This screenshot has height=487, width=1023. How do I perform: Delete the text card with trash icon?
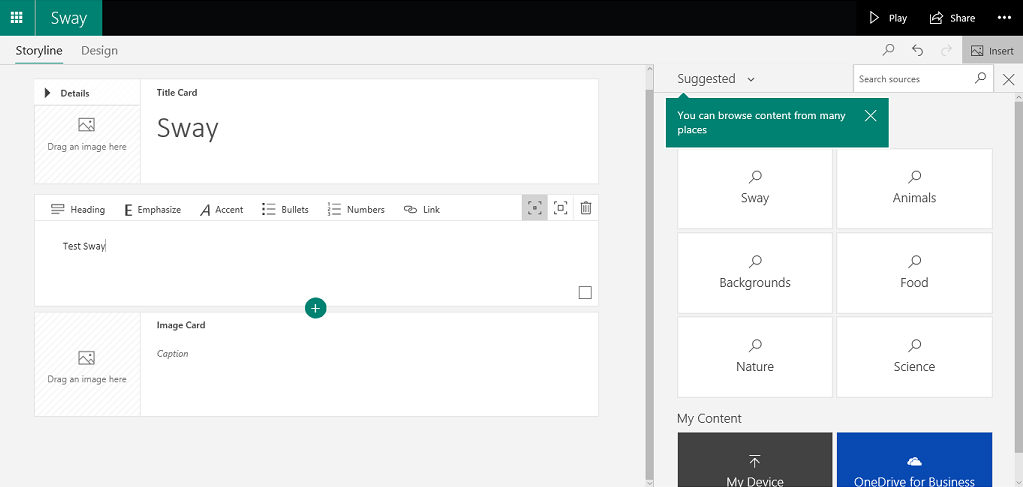[x=586, y=208]
